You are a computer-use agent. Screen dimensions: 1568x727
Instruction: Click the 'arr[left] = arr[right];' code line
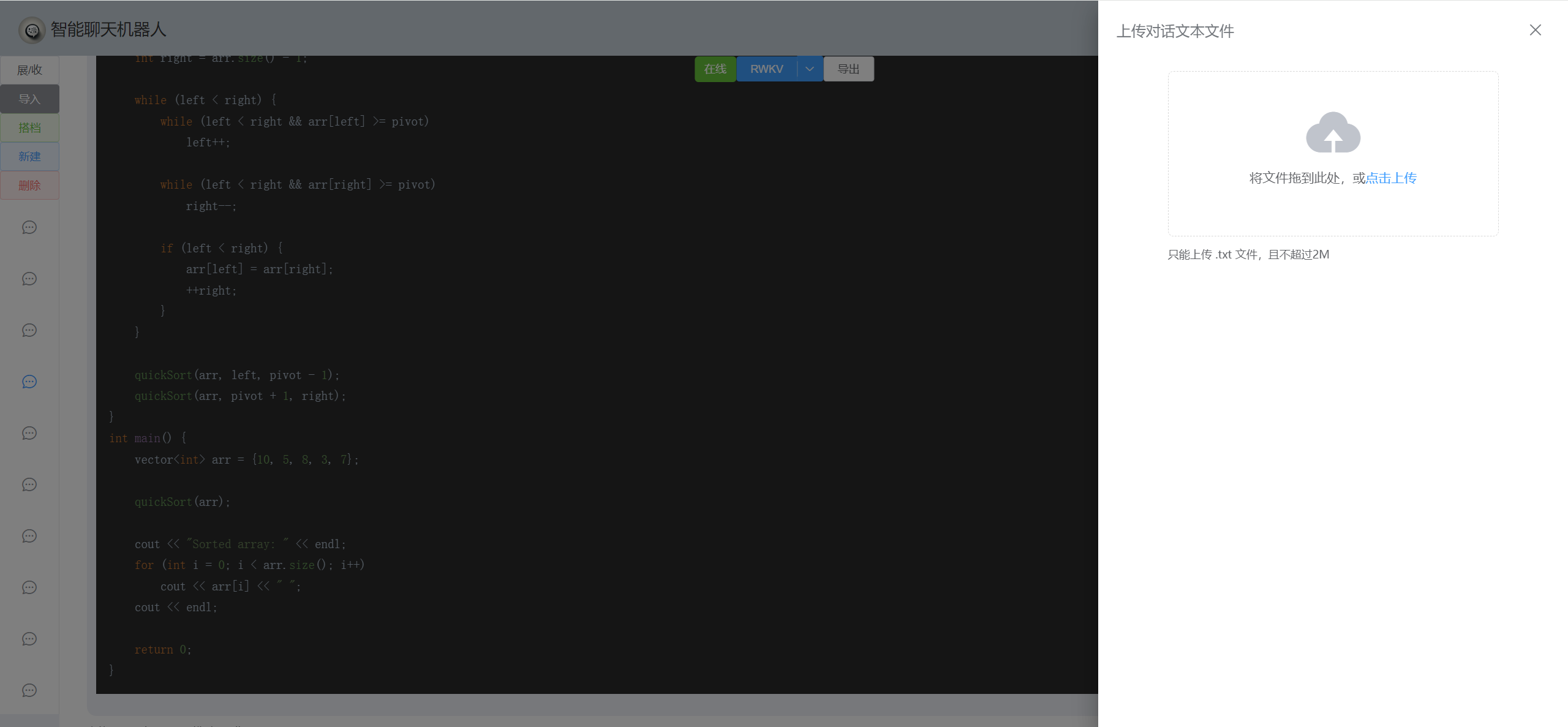260,269
